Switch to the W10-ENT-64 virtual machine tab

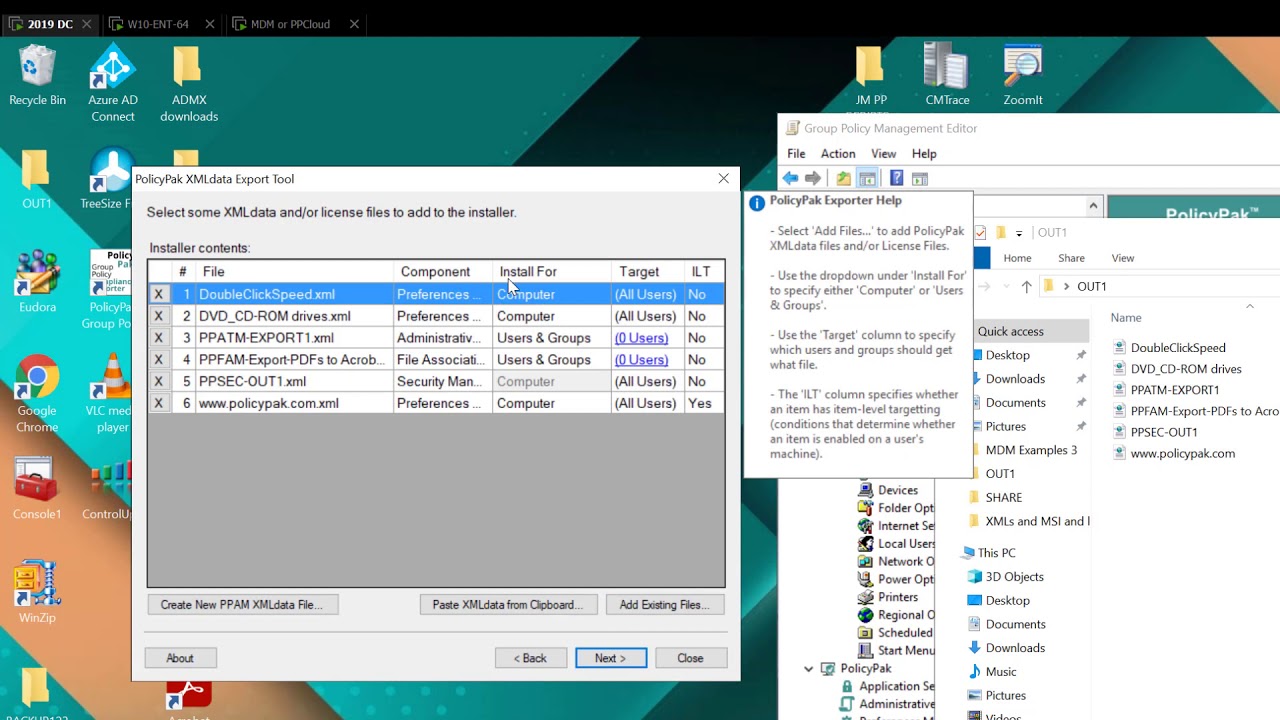(x=158, y=24)
